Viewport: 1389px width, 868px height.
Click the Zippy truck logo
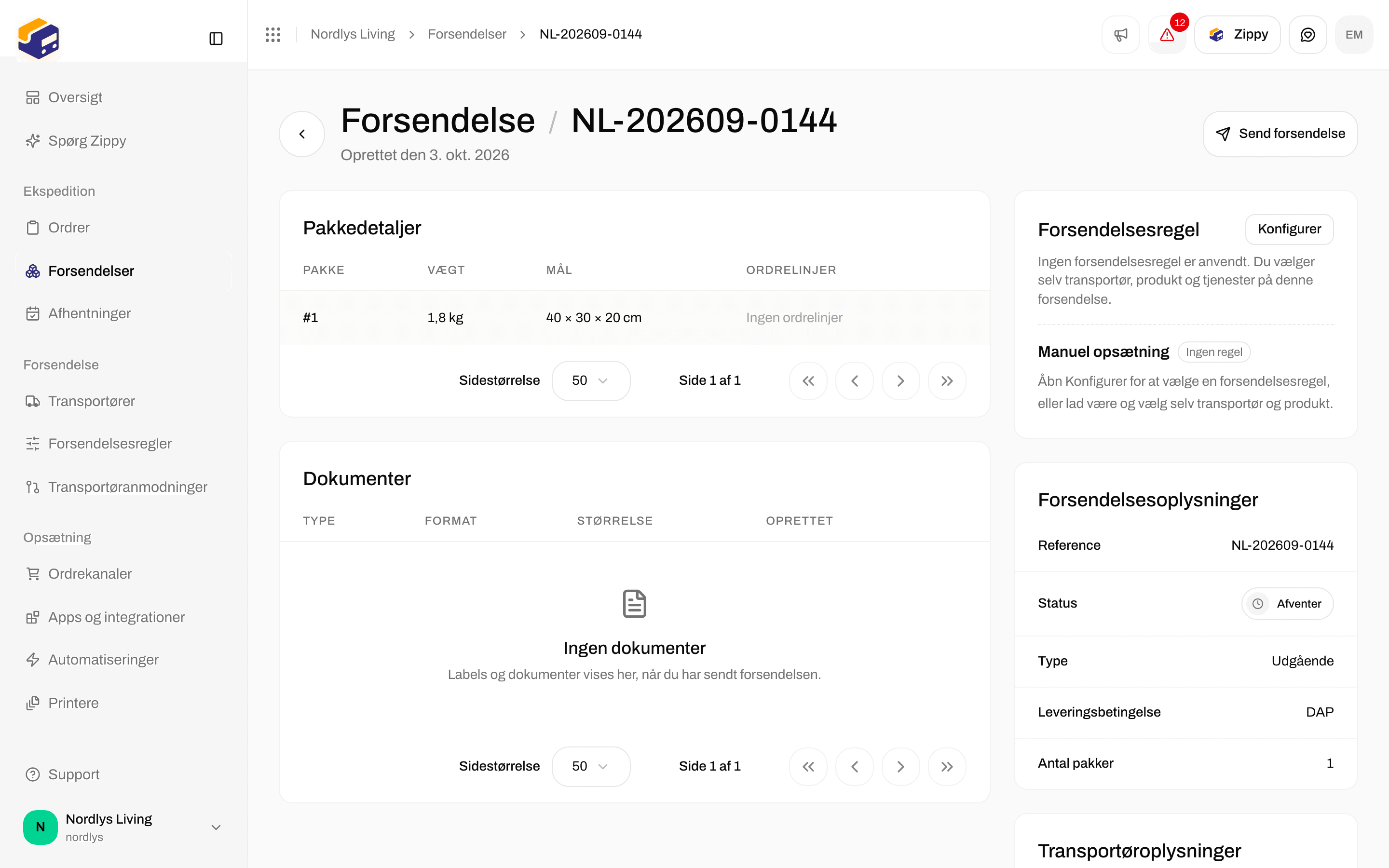[x=39, y=39]
